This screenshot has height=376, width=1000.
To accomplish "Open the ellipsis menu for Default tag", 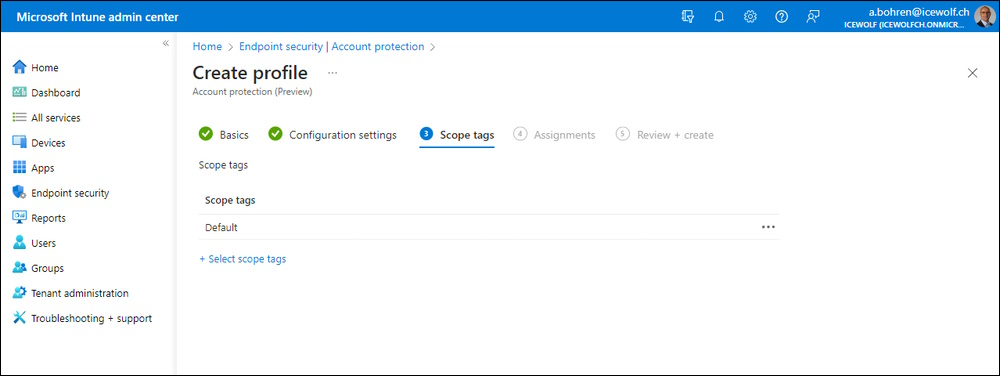I will (x=768, y=227).
